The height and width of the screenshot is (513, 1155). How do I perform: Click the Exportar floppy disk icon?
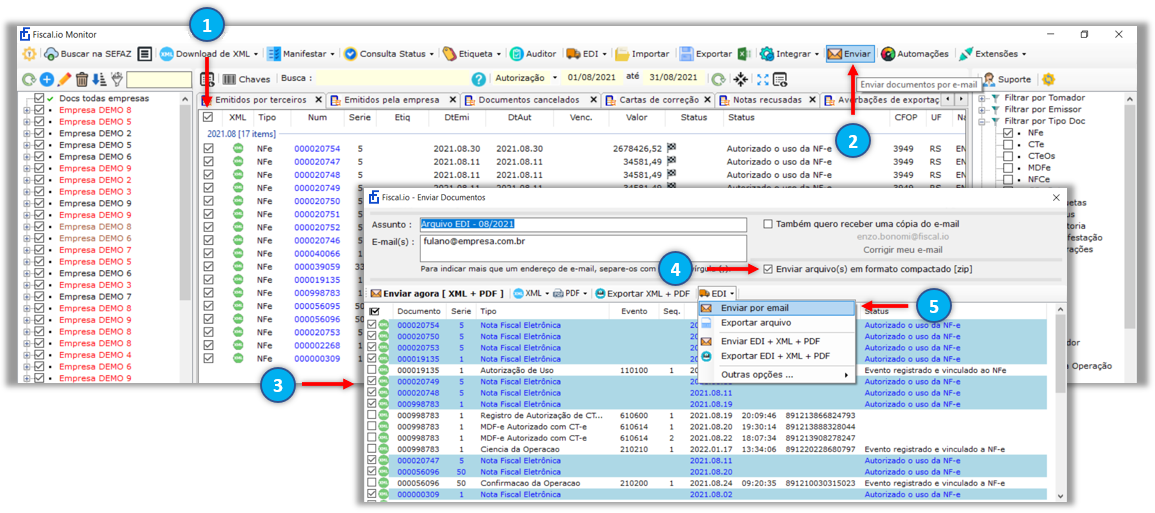click(x=686, y=54)
